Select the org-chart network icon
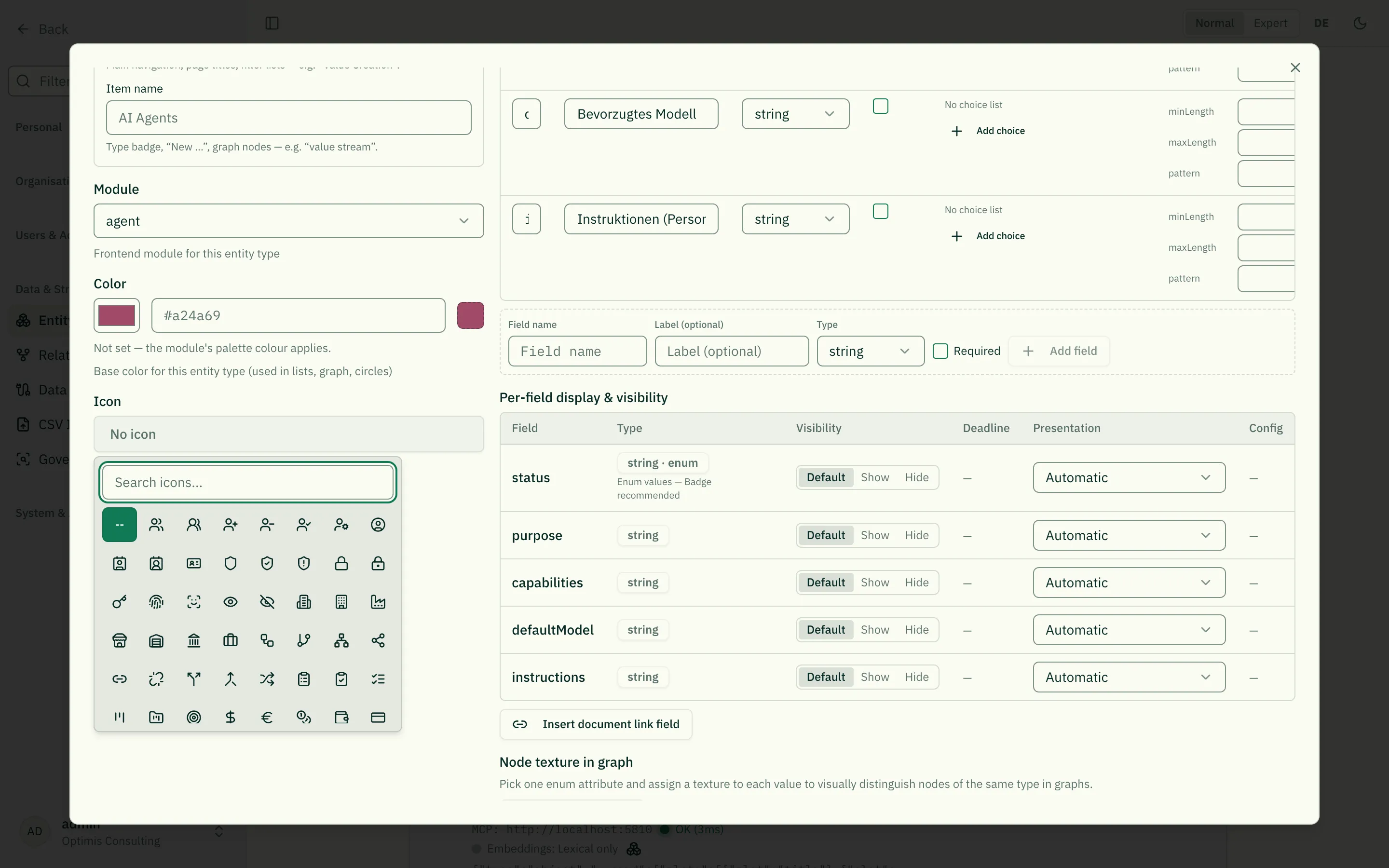Viewport: 1389px width, 868px height. coord(341,640)
